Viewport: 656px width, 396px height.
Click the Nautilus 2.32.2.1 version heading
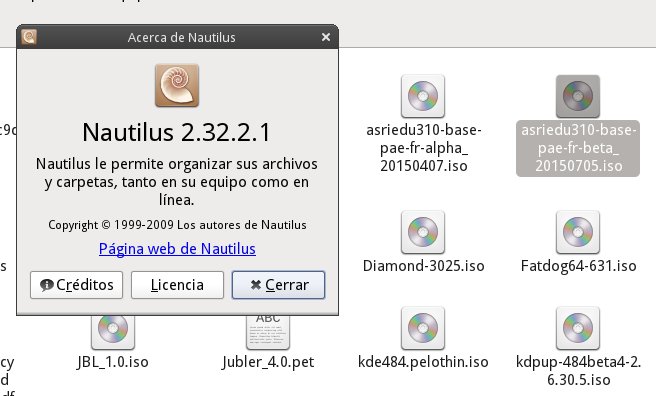point(177,133)
